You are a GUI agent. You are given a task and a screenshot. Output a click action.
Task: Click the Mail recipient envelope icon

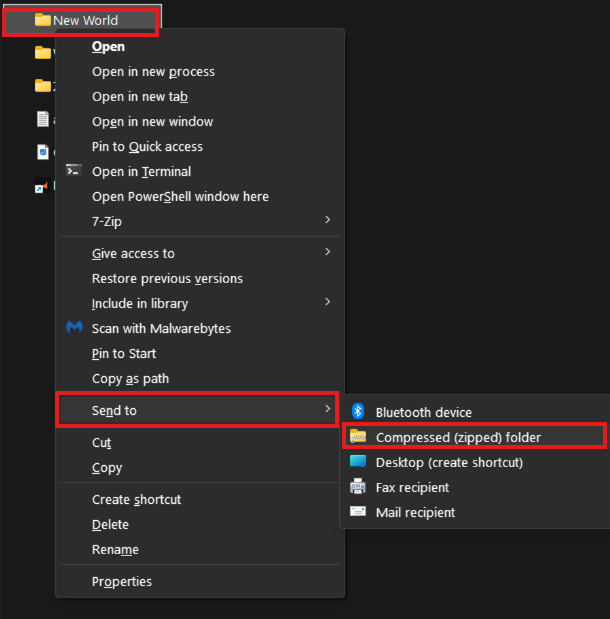pyautogui.click(x=358, y=512)
